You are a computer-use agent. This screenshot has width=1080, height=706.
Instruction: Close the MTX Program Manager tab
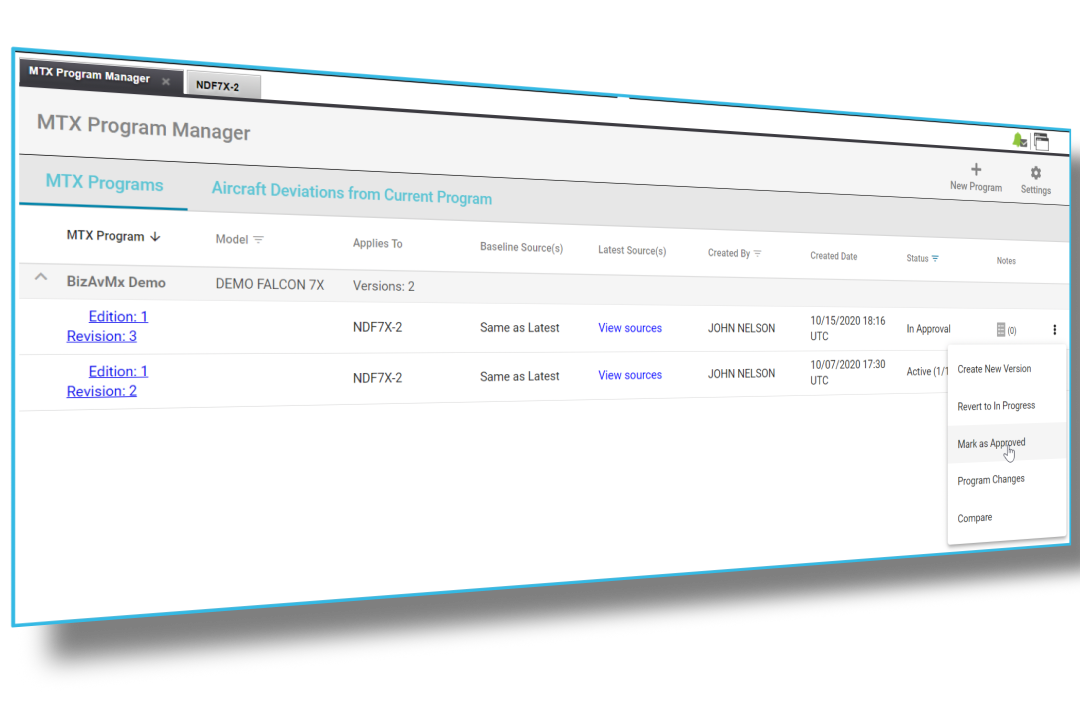(x=166, y=81)
